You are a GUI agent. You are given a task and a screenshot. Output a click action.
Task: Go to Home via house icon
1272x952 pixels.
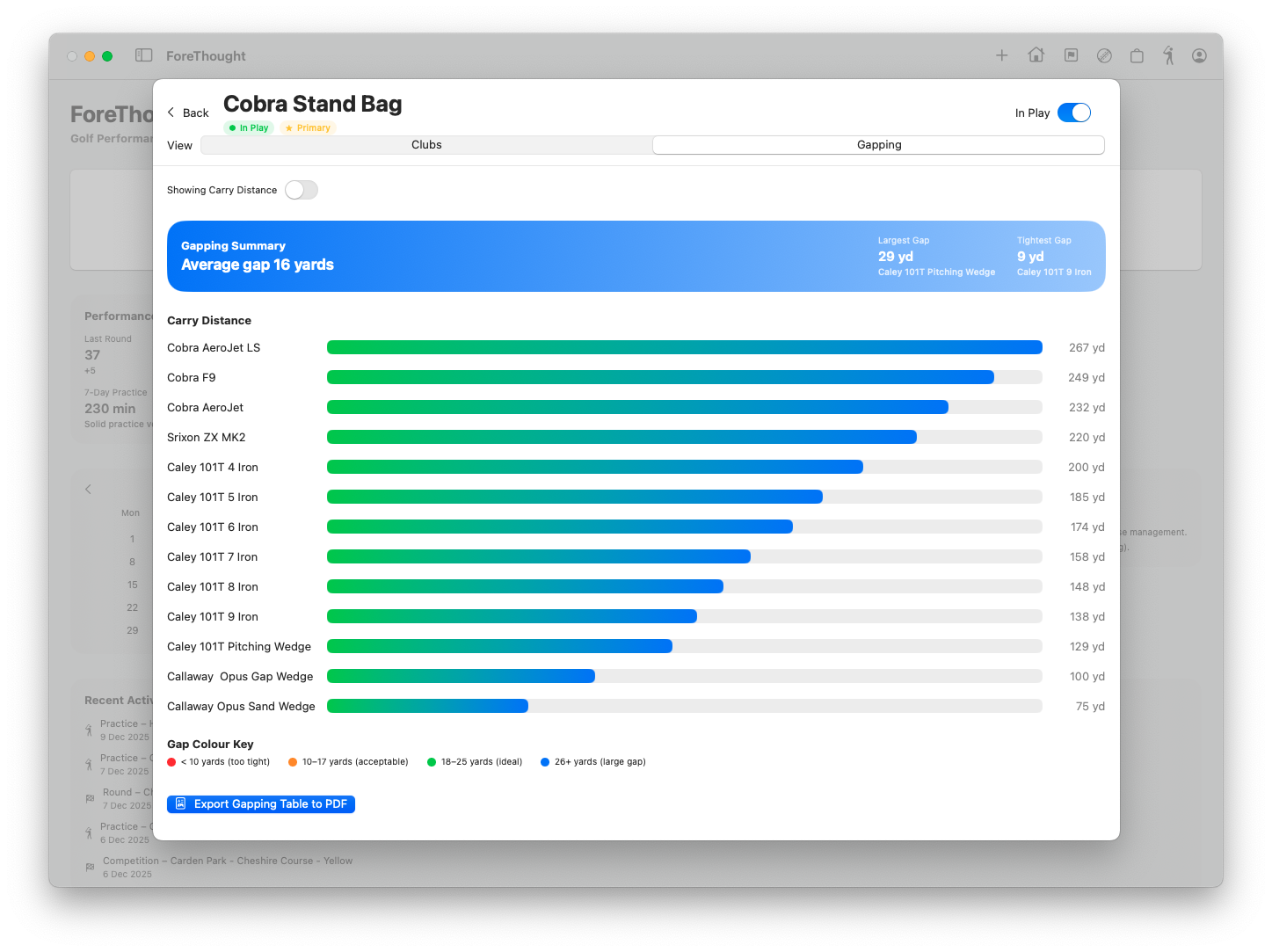click(x=1036, y=55)
